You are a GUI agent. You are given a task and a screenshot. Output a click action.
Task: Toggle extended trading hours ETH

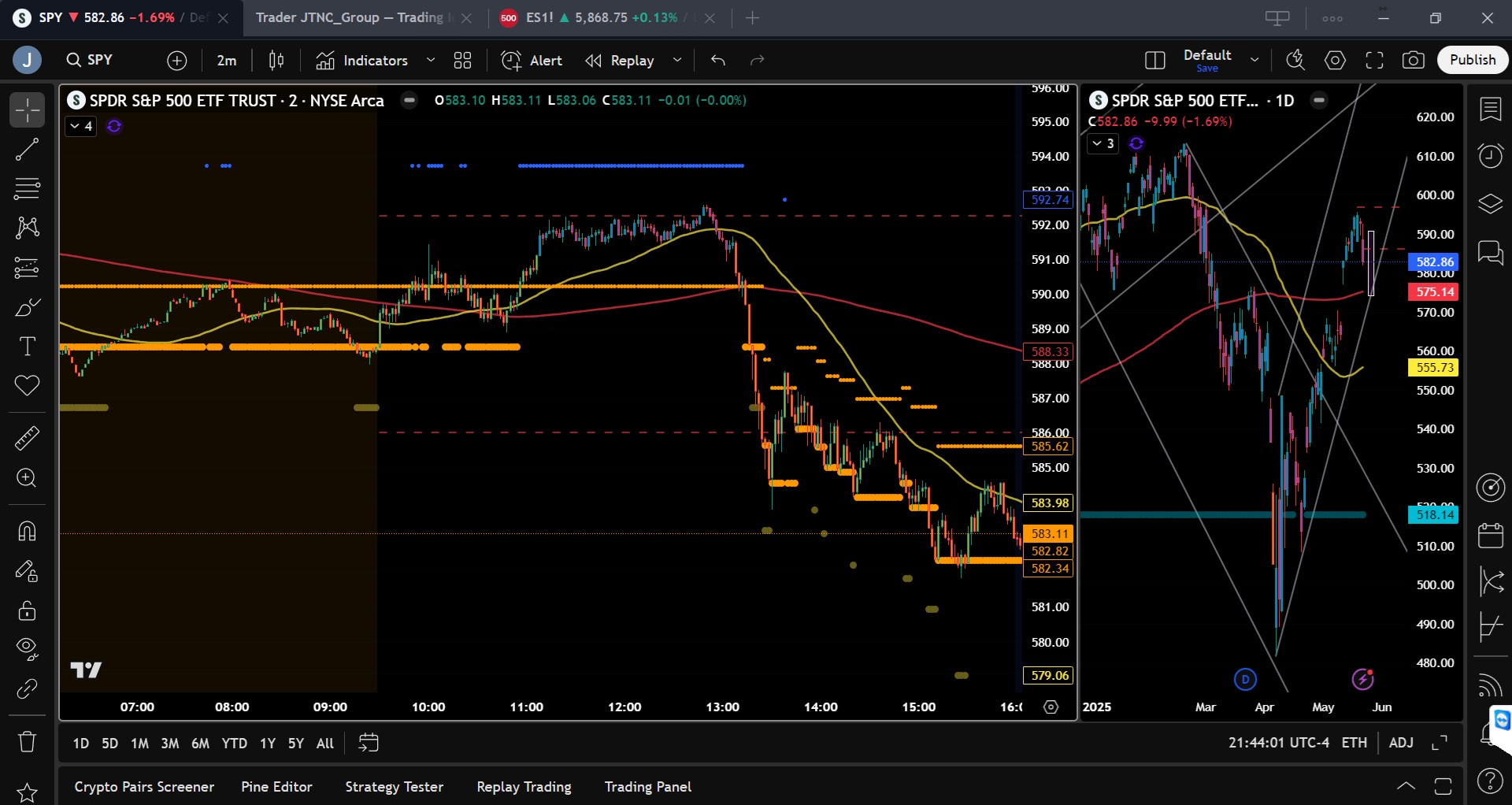click(x=1354, y=743)
